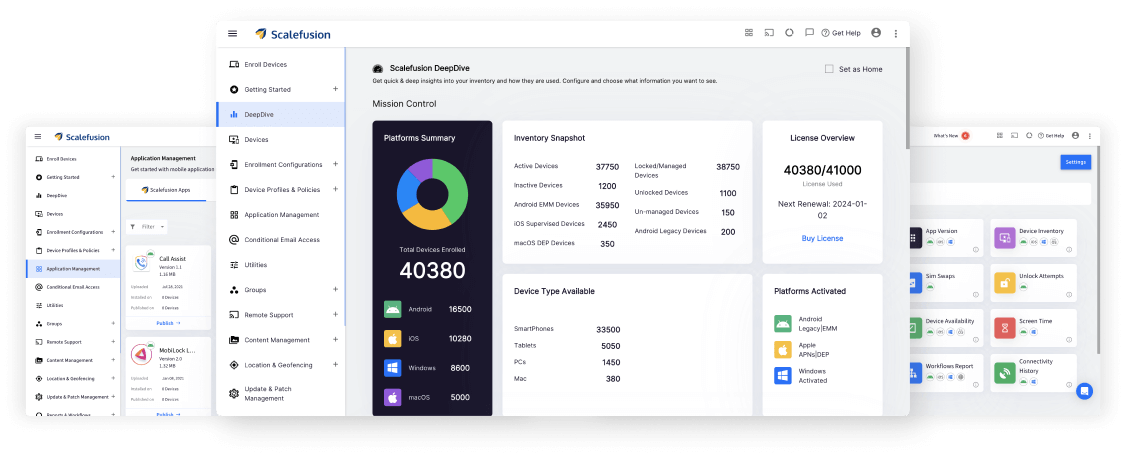Open Connectivity History report card icon
The width and height of the screenshot is (1126, 456).
tap(1005, 373)
